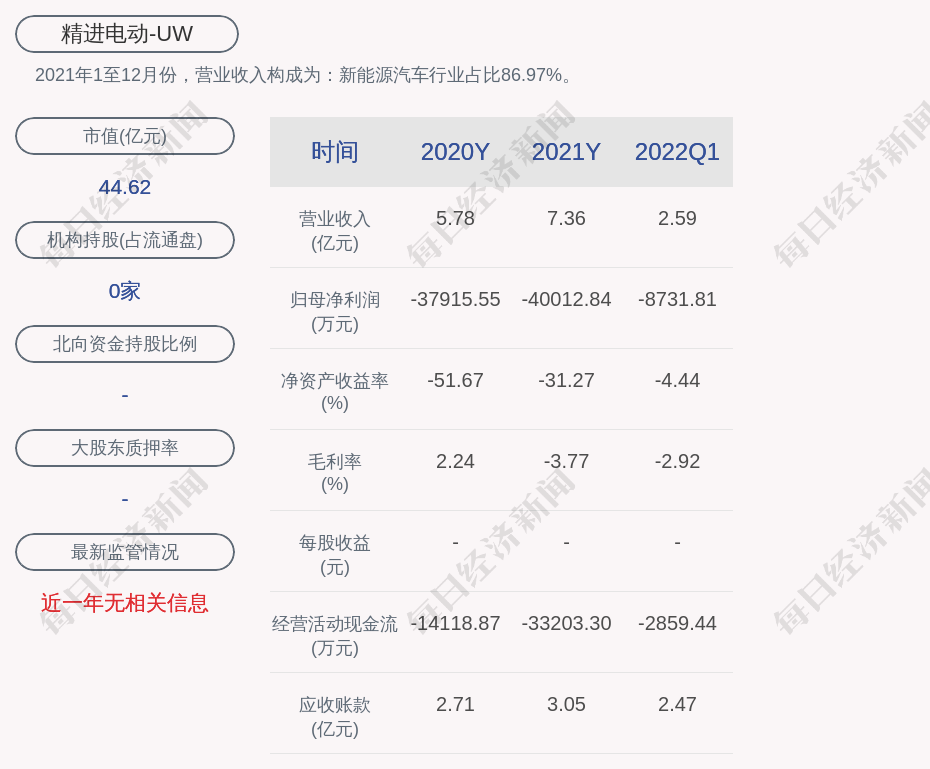Image resolution: width=930 pixels, height=769 pixels.
Task: Click cash flow value -14118.87
Action: 455,623
